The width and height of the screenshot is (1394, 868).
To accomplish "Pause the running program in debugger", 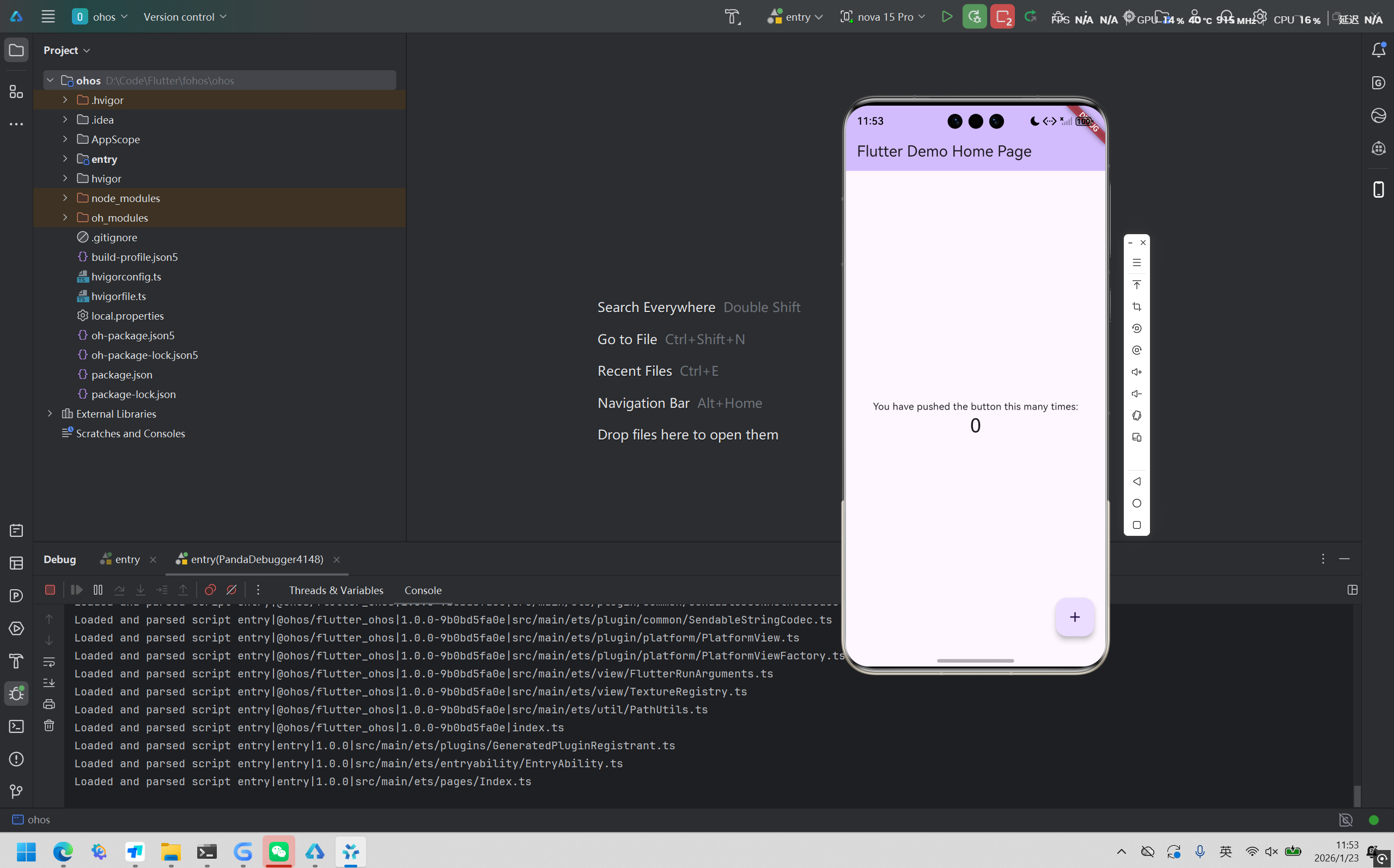I will coord(98,590).
